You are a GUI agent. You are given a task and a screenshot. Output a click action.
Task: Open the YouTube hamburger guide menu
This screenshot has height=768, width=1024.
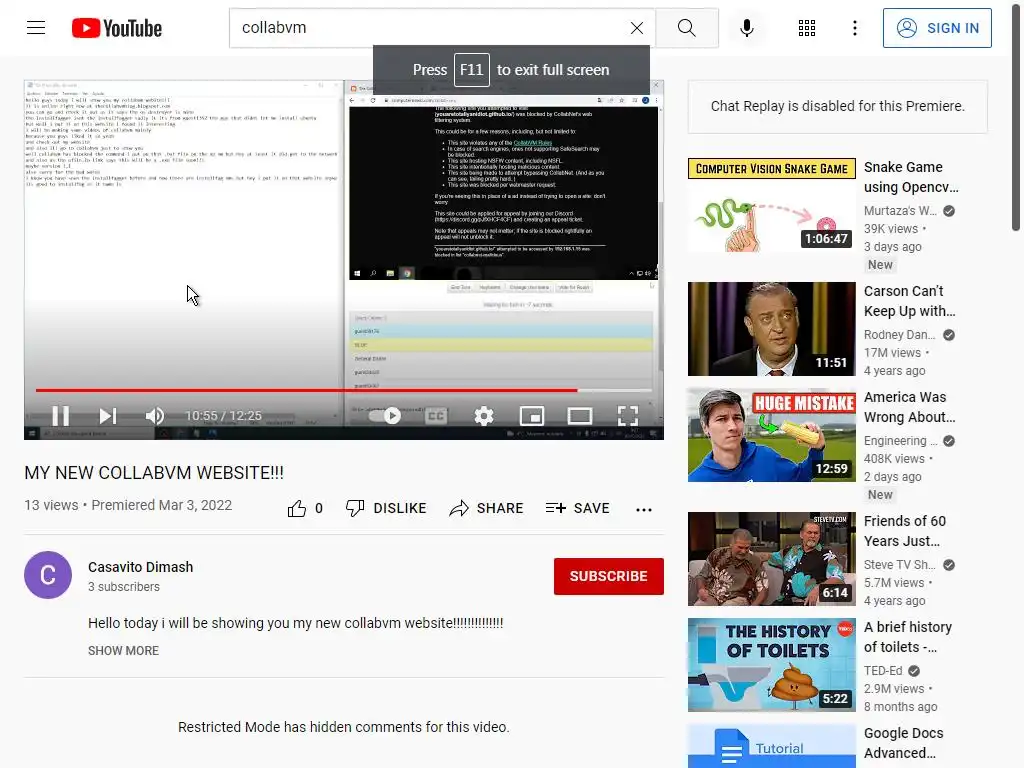pos(36,27)
